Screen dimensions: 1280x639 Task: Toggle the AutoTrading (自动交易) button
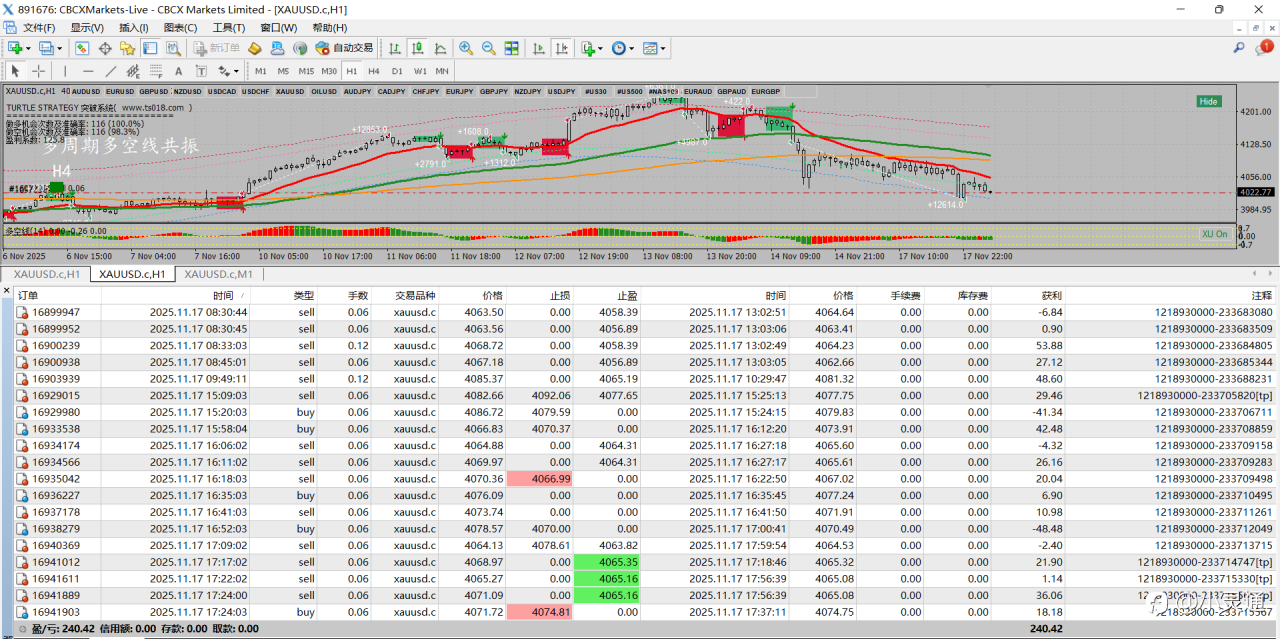pos(344,48)
